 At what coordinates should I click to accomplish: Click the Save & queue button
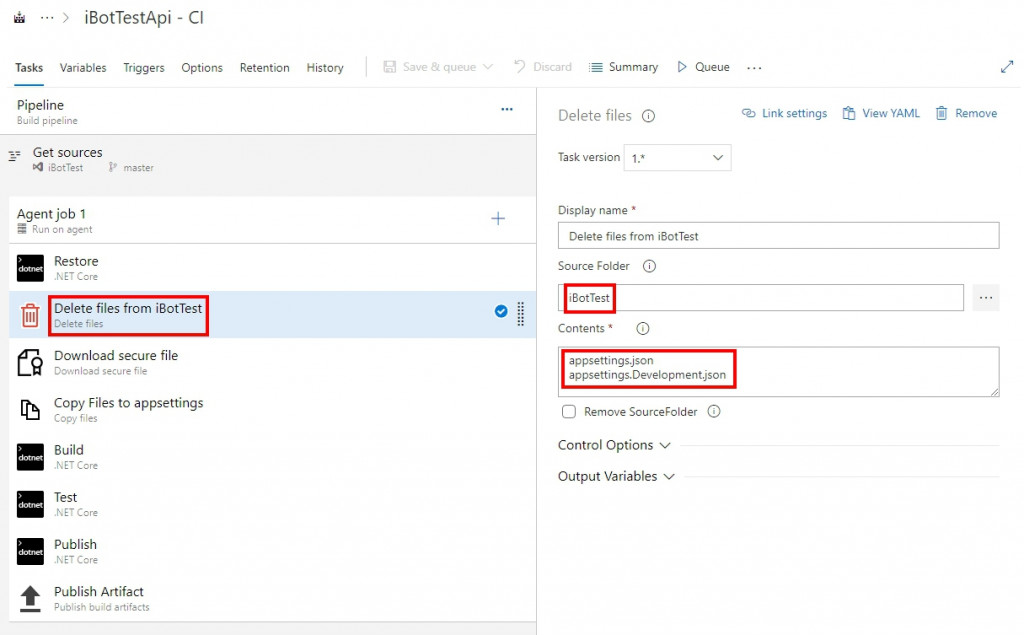[x=430, y=67]
